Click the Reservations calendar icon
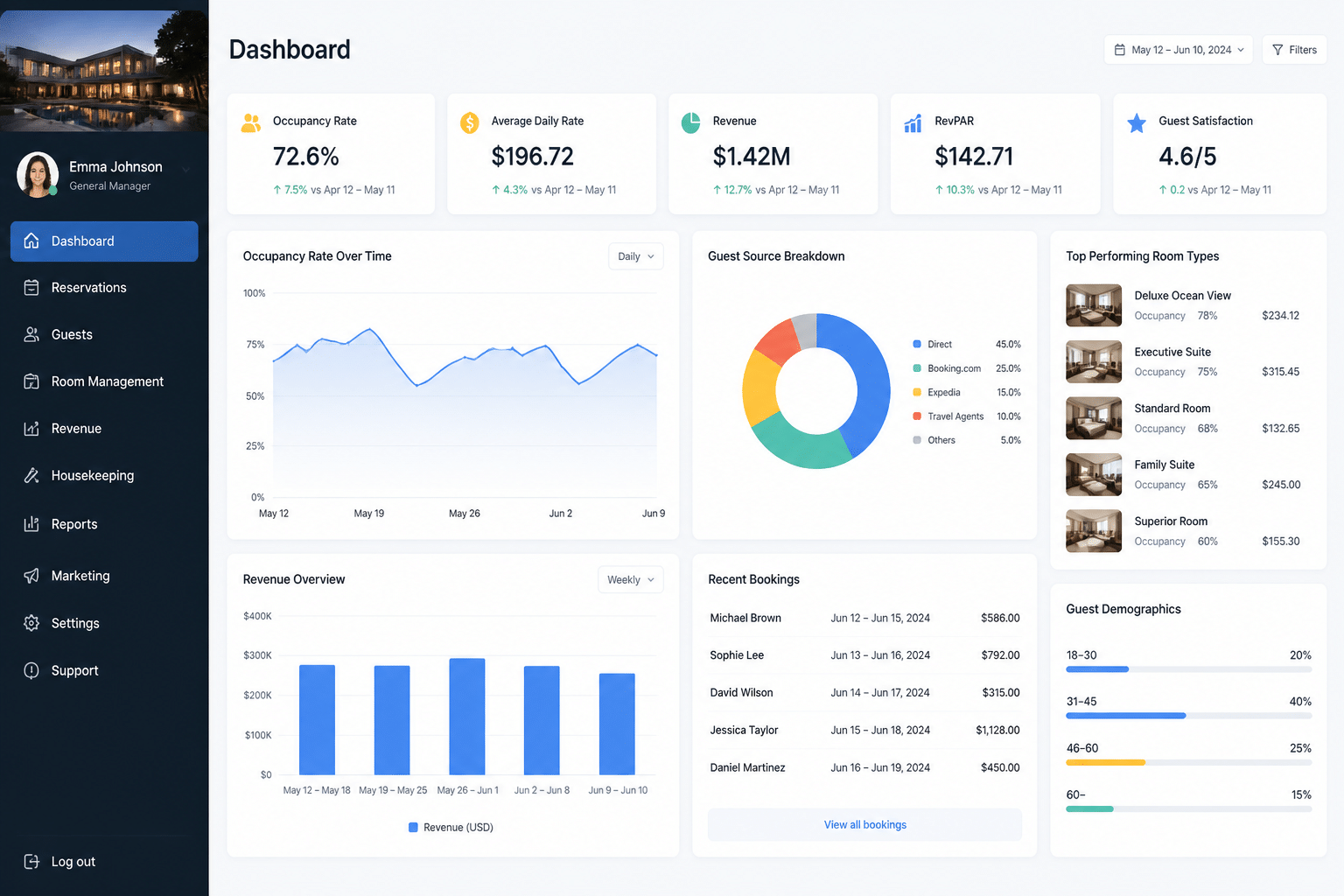1344x896 pixels. point(31,287)
